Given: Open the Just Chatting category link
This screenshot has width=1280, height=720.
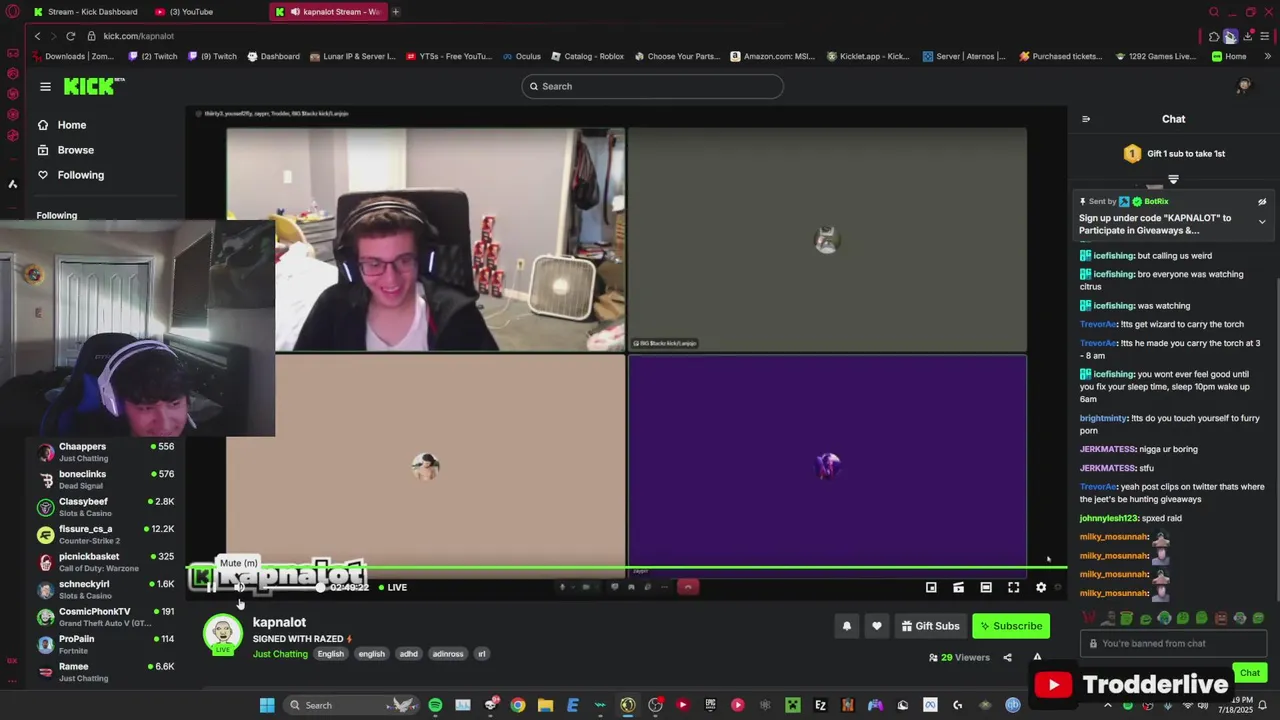Looking at the screenshot, I should click(280, 654).
